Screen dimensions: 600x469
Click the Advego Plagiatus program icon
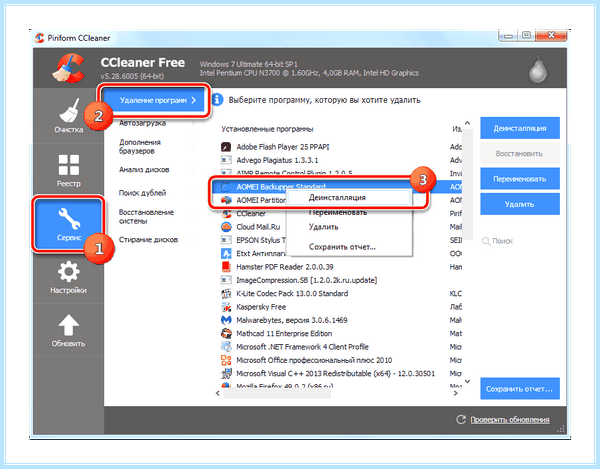[x=226, y=160]
